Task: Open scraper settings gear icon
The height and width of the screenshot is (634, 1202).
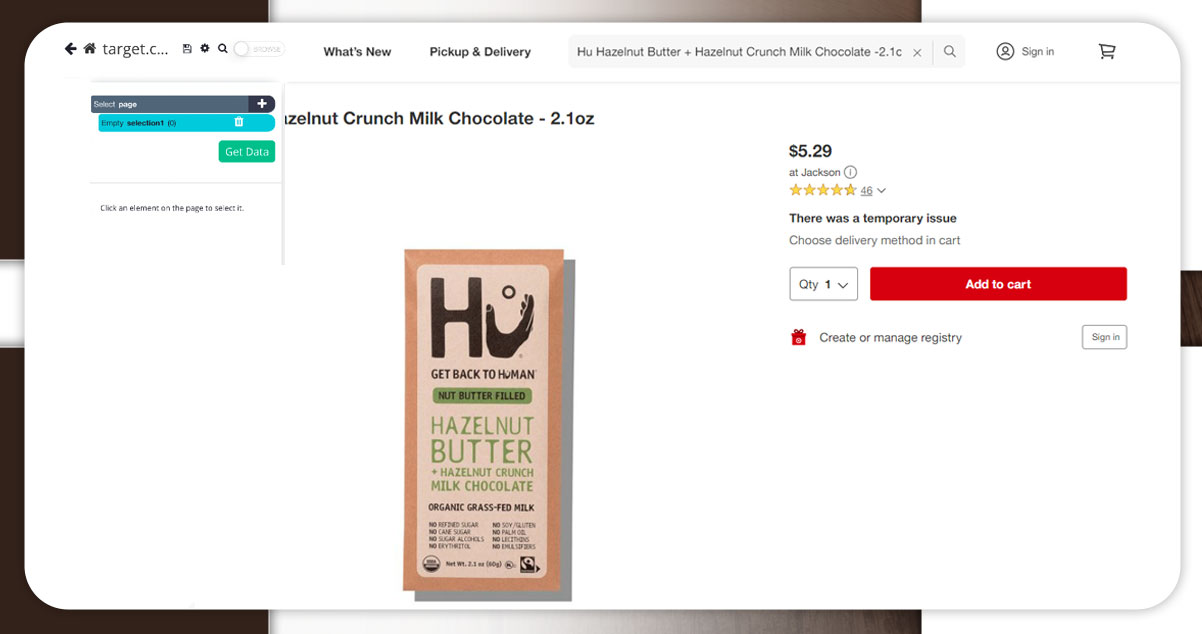Action: click(x=204, y=49)
